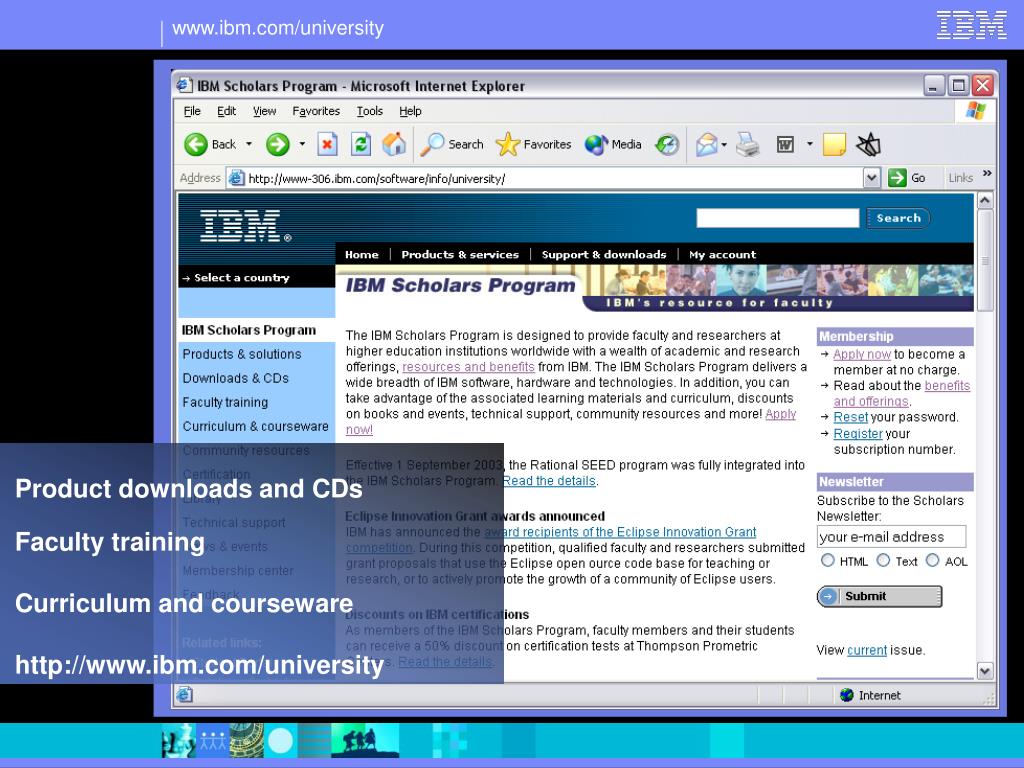Open Curriculum & courseware in sidebar

click(x=255, y=426)
